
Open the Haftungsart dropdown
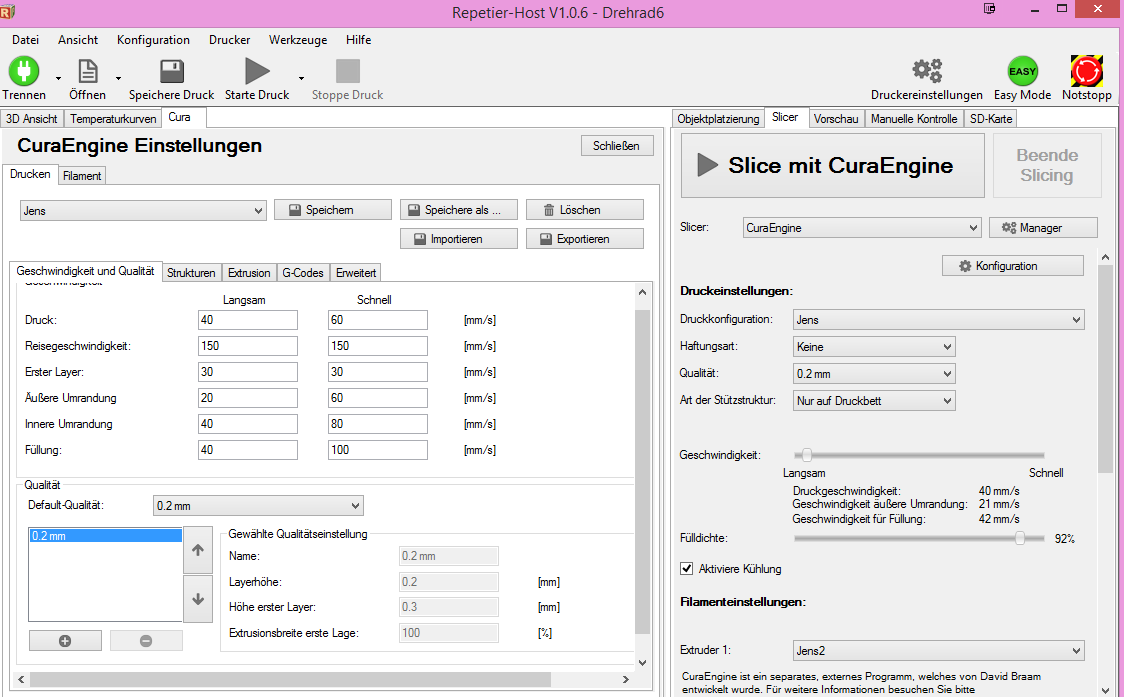coord(875,347)
